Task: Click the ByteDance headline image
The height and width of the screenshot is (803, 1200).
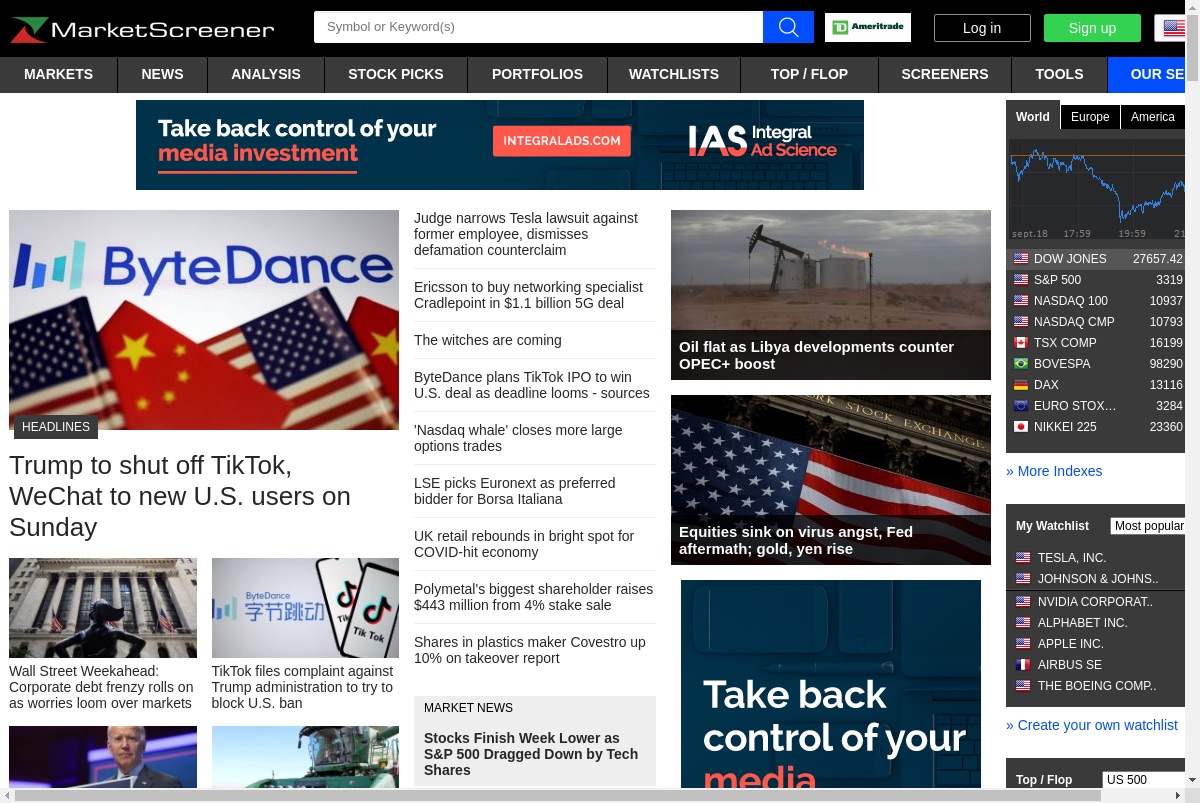Action: click(x=204, y=320)
